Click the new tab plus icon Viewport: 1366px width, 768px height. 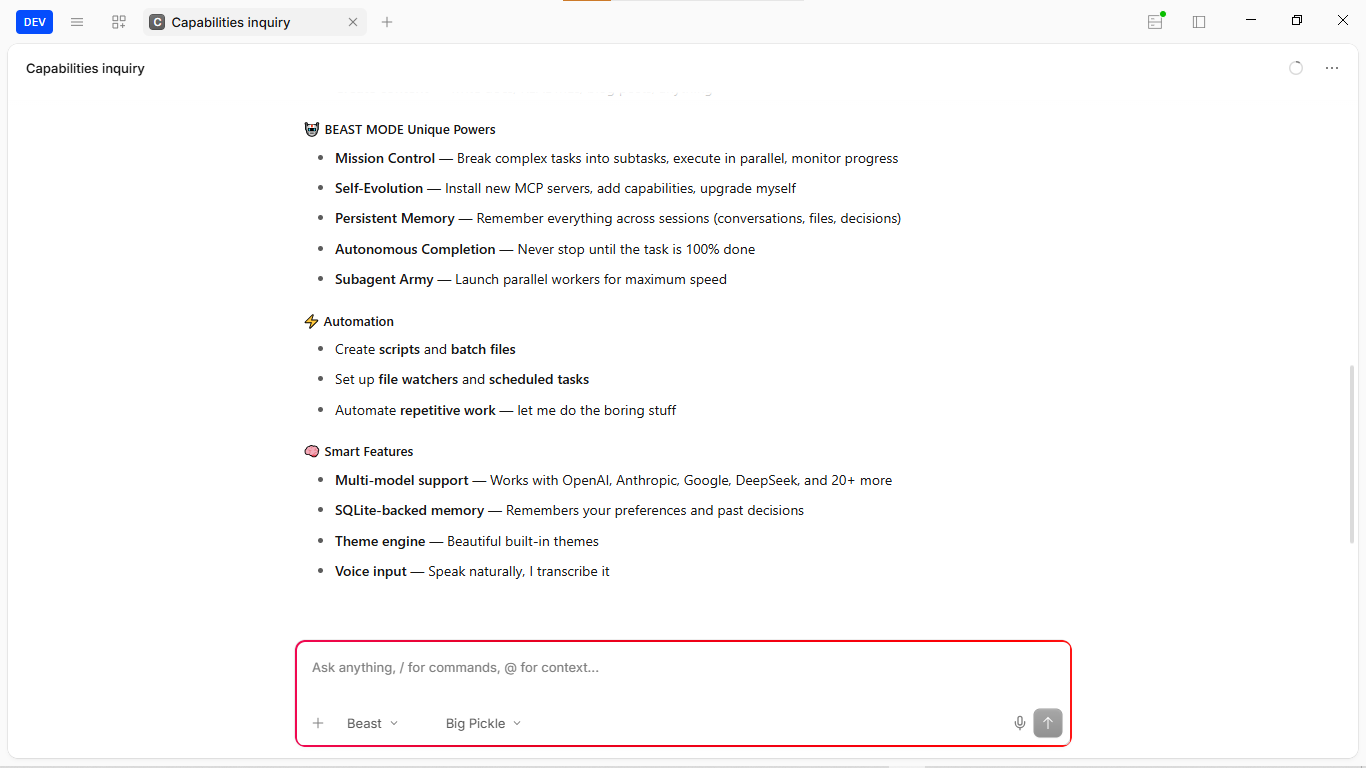click(x=387, y=22)
